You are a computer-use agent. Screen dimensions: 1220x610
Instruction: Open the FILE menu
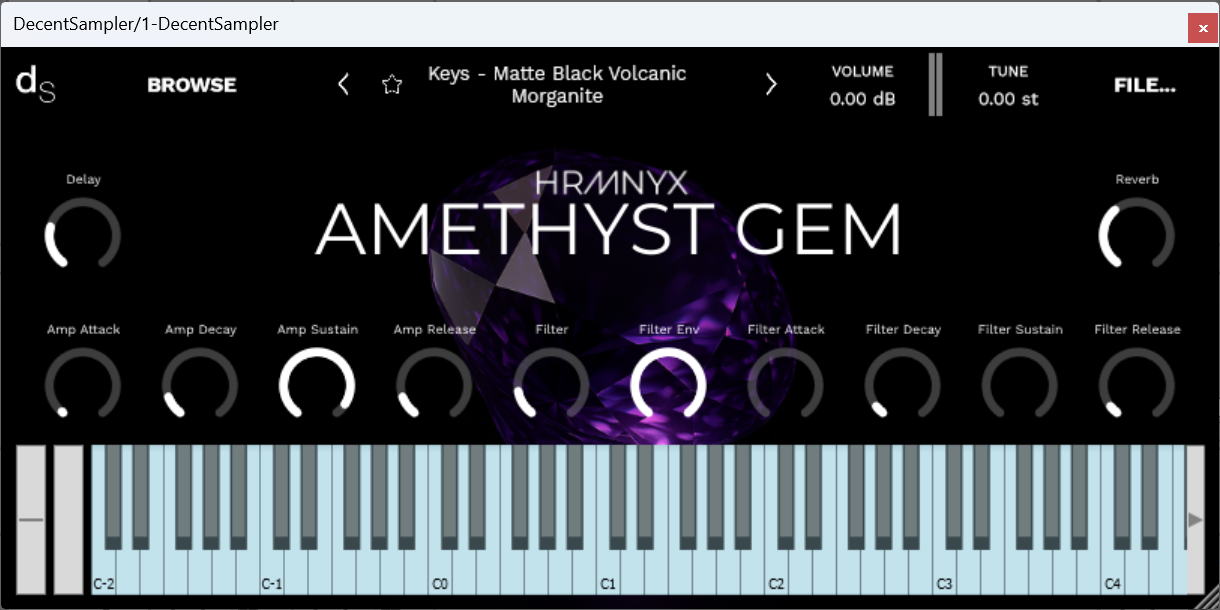pos(1144,84)
